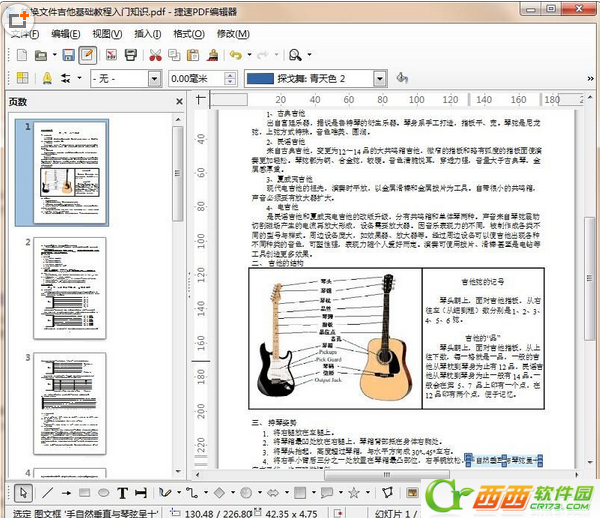Screen dimensions: 600x518
Task: Open the zoom magnifier dropdown arrow
Action: click(307, 54)
